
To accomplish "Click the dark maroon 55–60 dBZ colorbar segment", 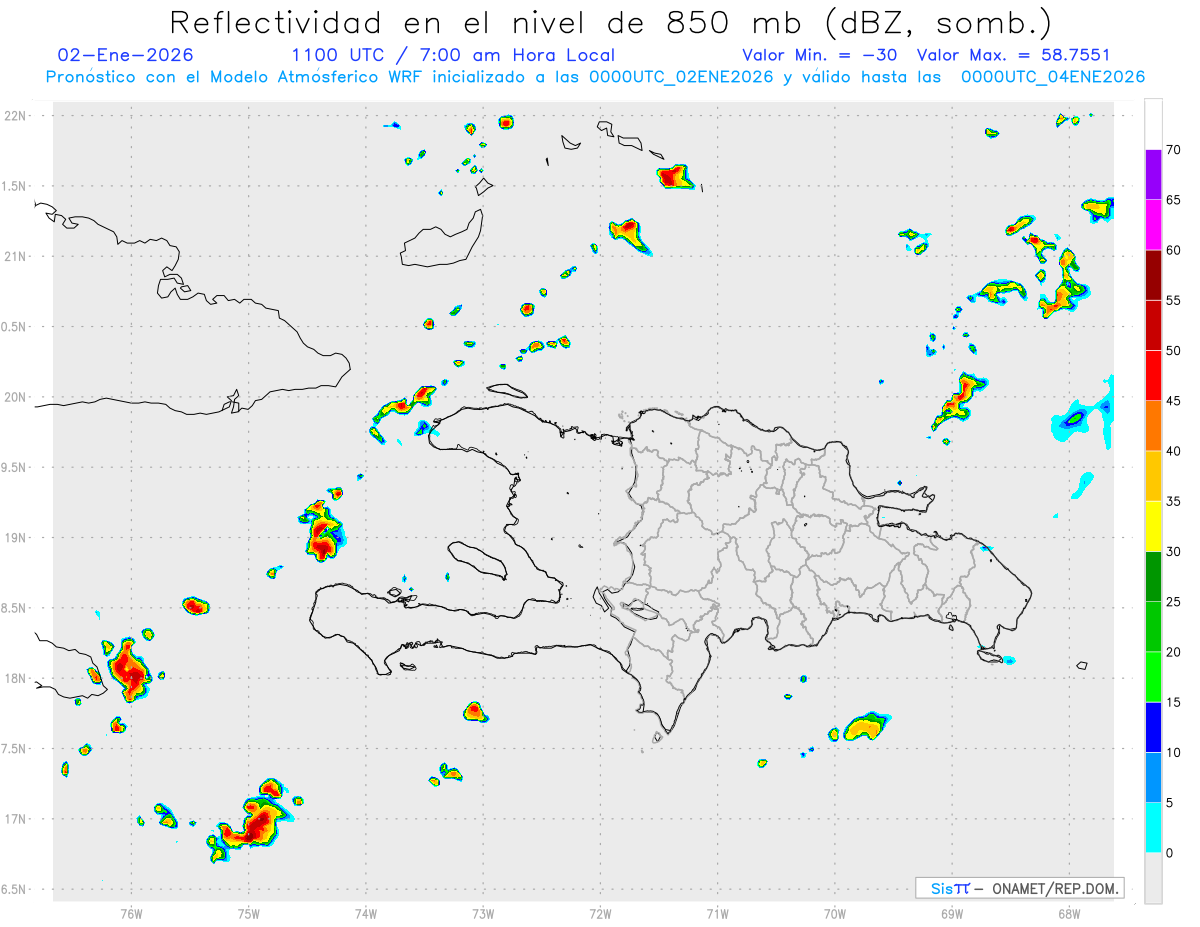I will (x=1154, y=275).
